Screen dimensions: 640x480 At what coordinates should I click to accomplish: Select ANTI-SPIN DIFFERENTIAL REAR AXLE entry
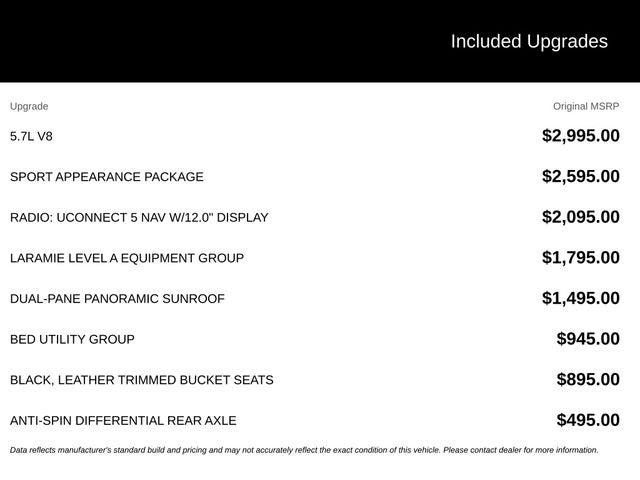click(123, 420)
